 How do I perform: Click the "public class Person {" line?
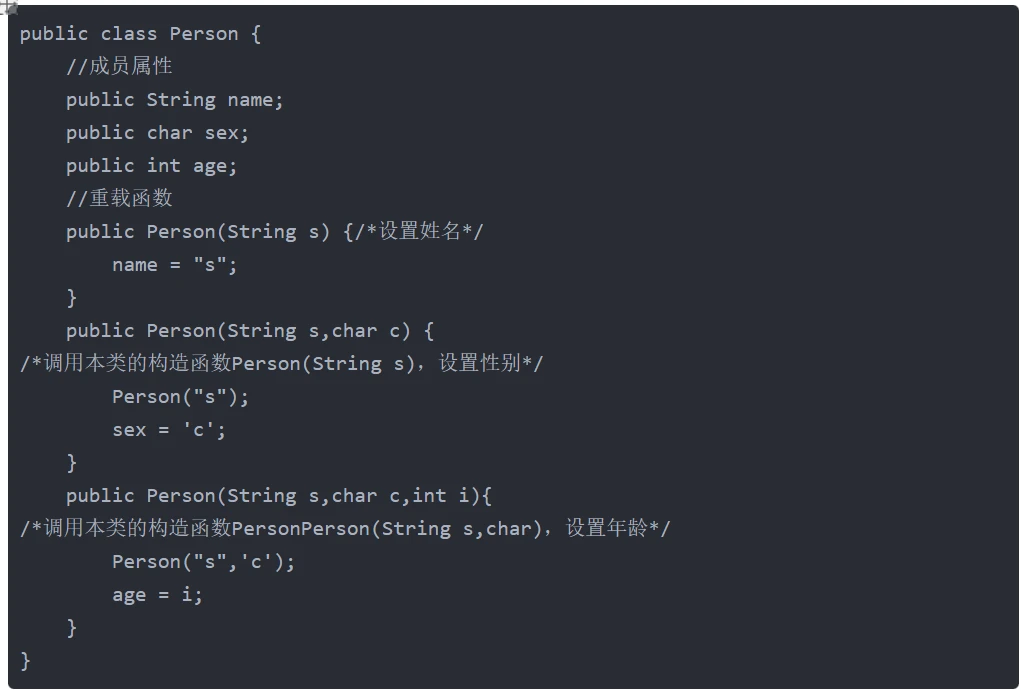tap(140, 34)
